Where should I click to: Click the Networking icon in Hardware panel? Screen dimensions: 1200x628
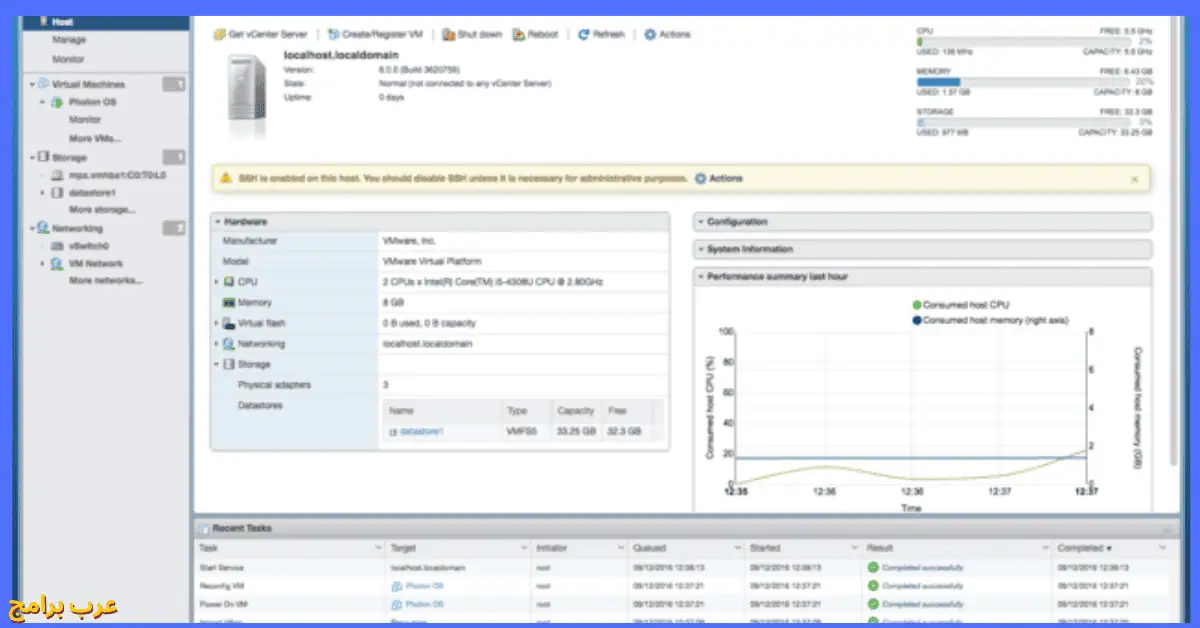229,344
